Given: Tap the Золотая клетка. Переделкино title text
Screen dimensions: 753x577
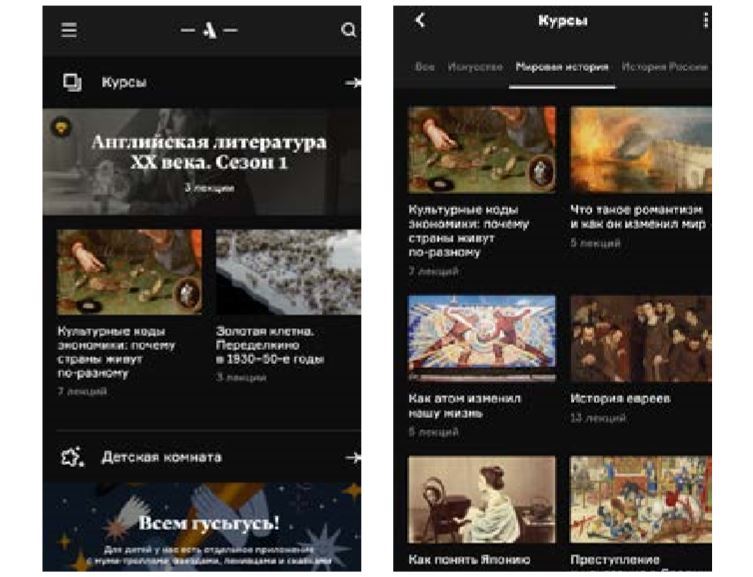Looking at the screenshot, I should pos(270,345).
